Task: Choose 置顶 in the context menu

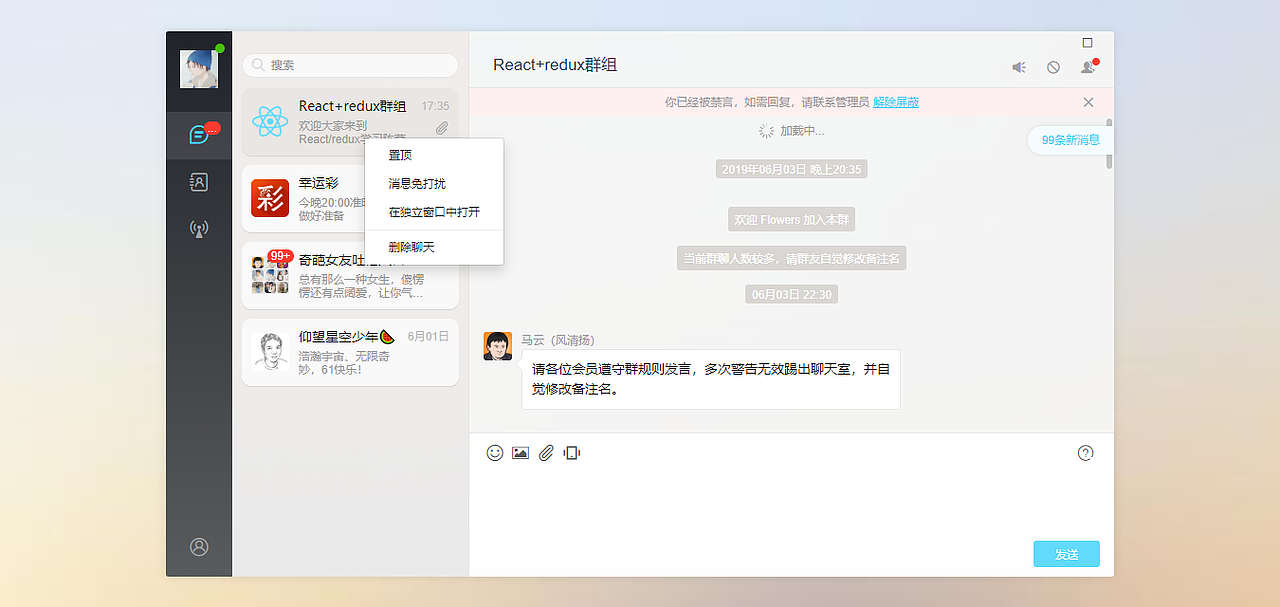Action: click(434, 156)
